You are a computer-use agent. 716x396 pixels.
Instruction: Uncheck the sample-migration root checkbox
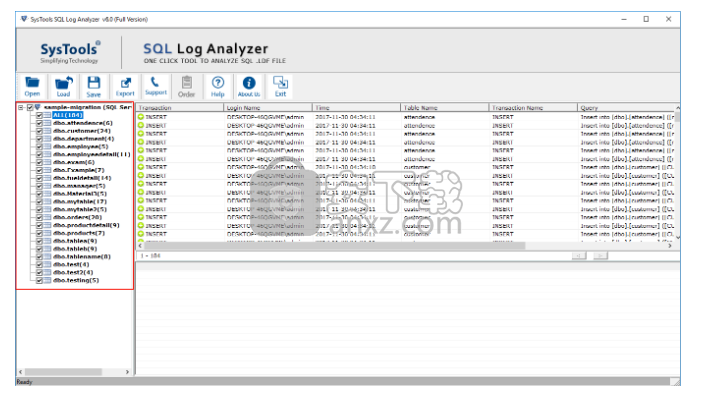(x=30, y=107)
